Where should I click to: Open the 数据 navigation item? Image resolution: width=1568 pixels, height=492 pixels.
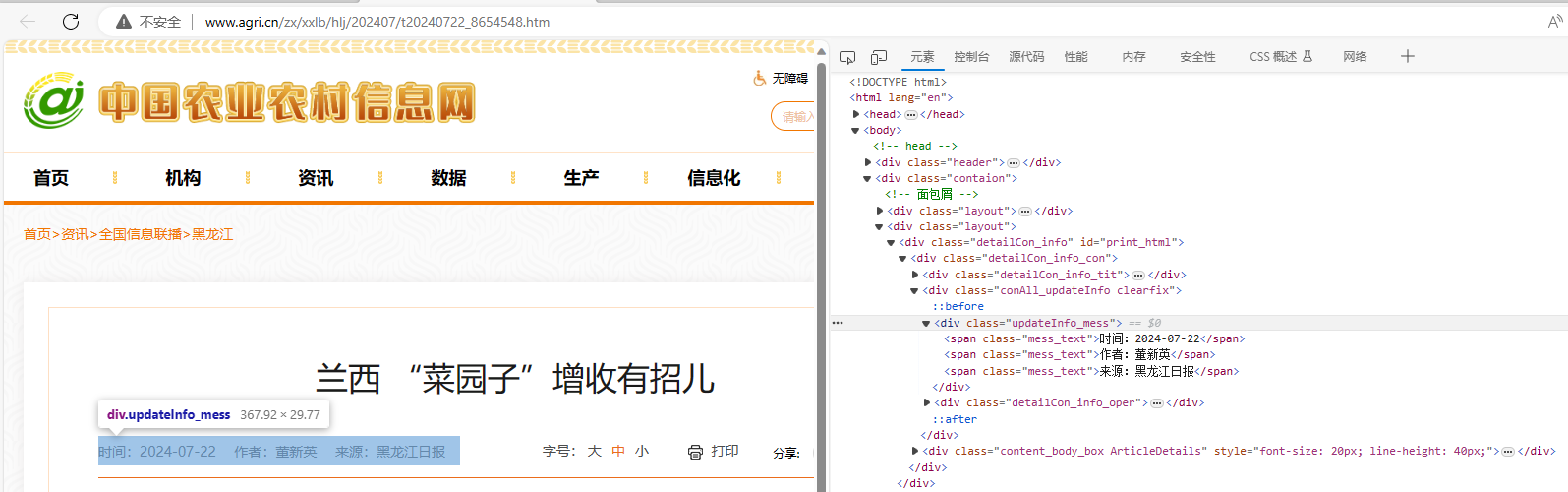coord(448,178)
